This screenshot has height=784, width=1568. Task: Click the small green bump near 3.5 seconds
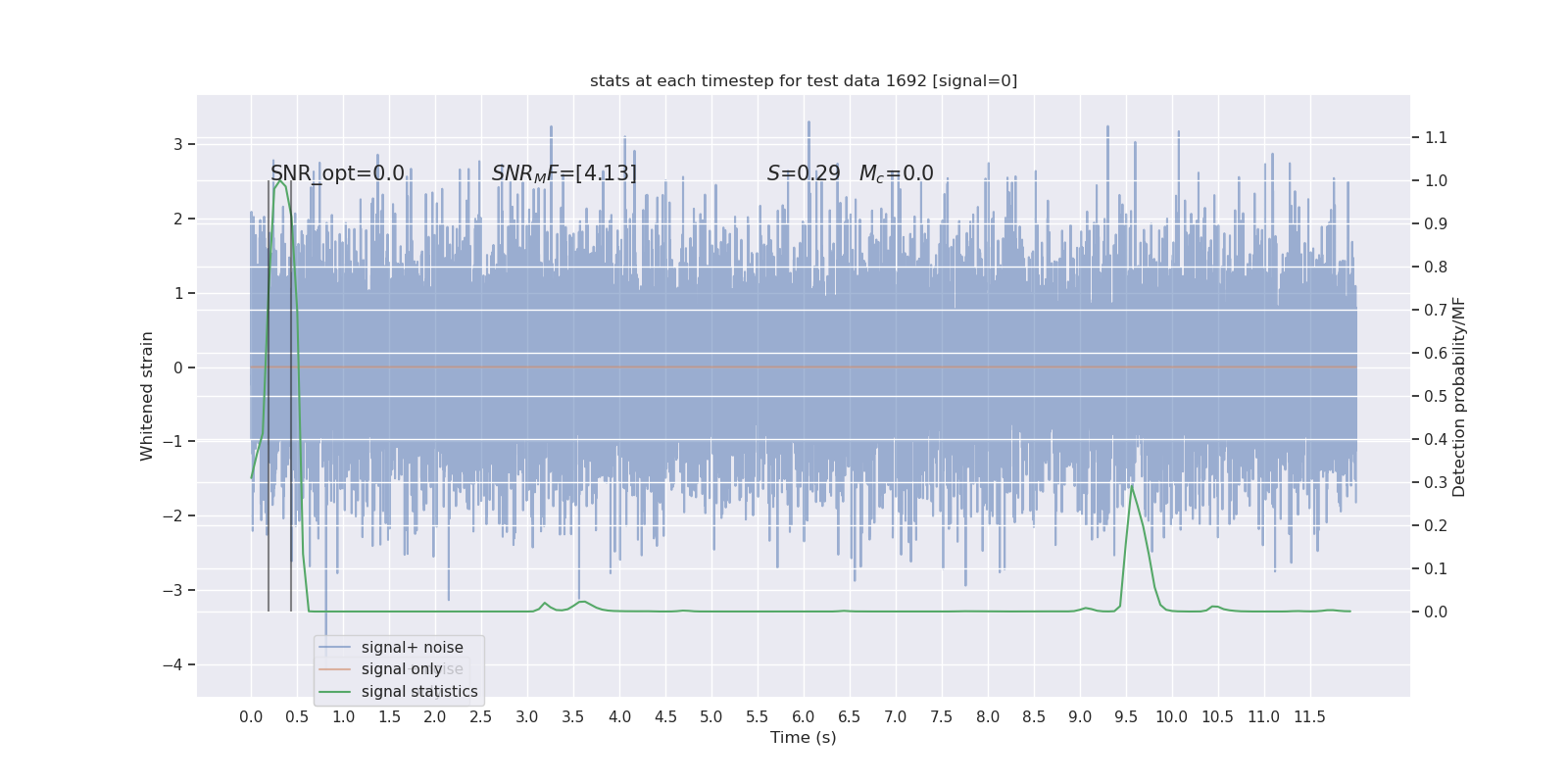(x=582, y=602)
